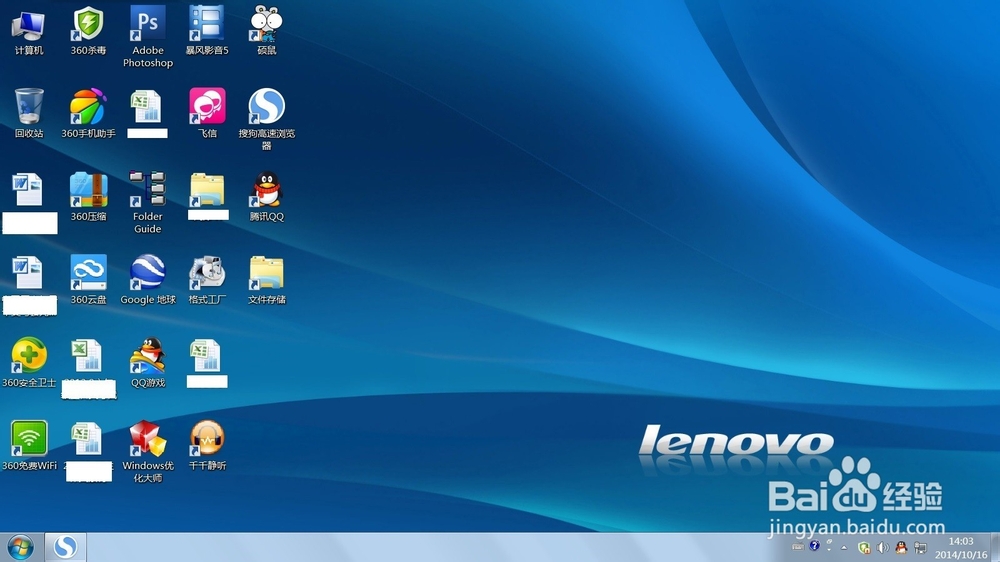Open the 计算机 desktop icon
Screen dimensions: 1000x562
[x=29, y=32]
